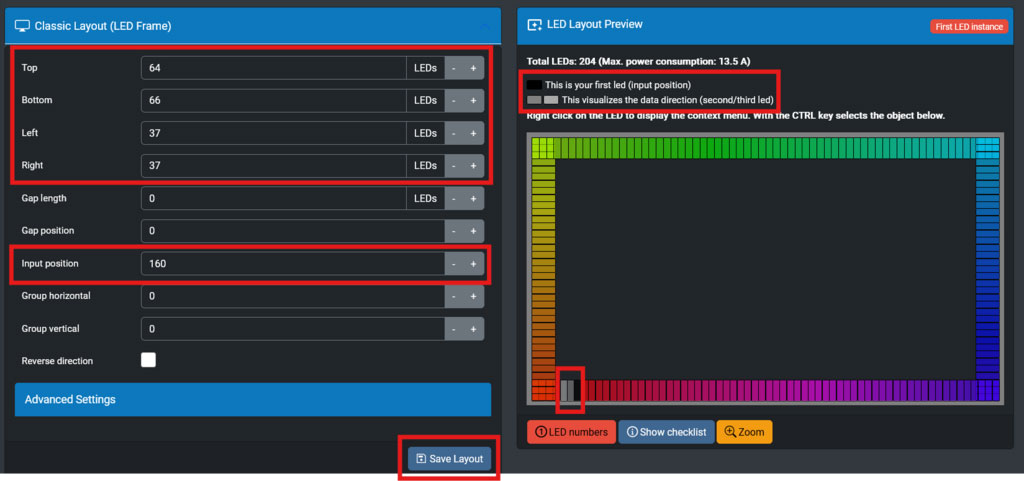Click into the Top LEDs input field
Image resolution: width=1024 pixels, height=481 pixels.
tap(273, 68)
